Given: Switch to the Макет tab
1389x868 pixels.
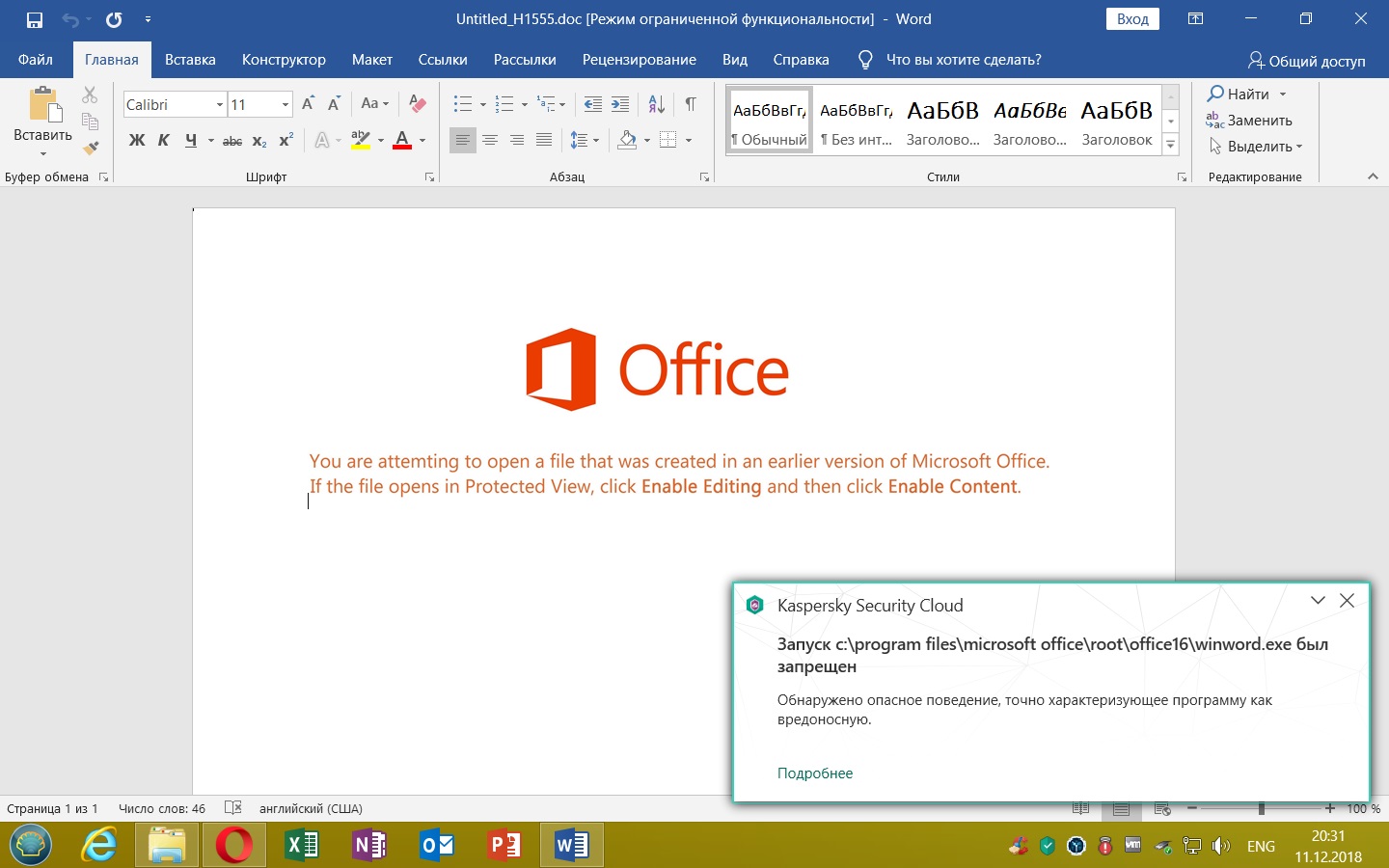Looking at the screenshot, I should (372, 60).
